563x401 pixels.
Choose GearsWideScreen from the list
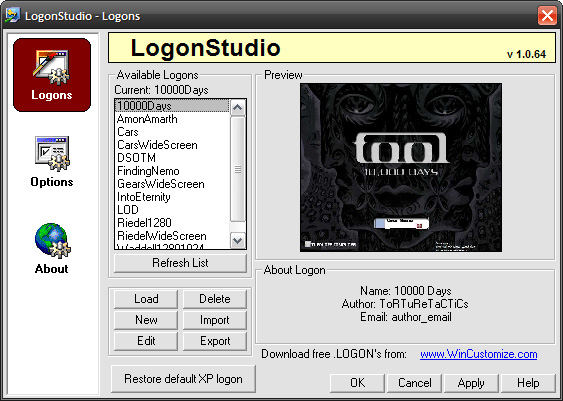pos(161,184)
